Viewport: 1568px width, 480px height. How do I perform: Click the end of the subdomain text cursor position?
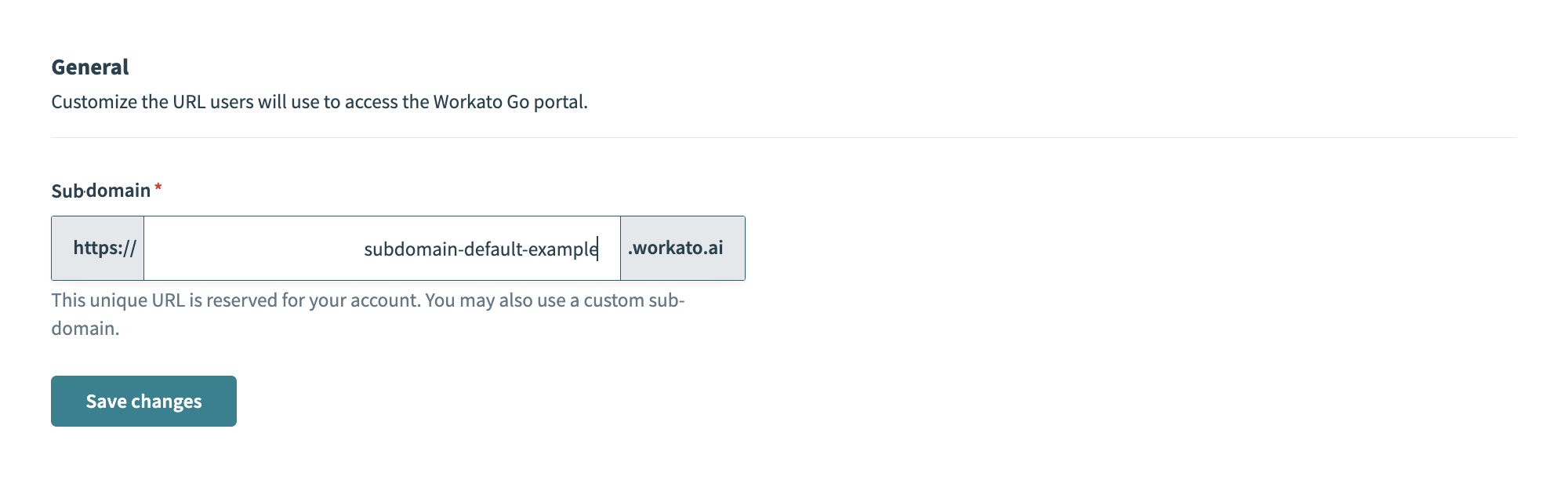tap(597, 248)
